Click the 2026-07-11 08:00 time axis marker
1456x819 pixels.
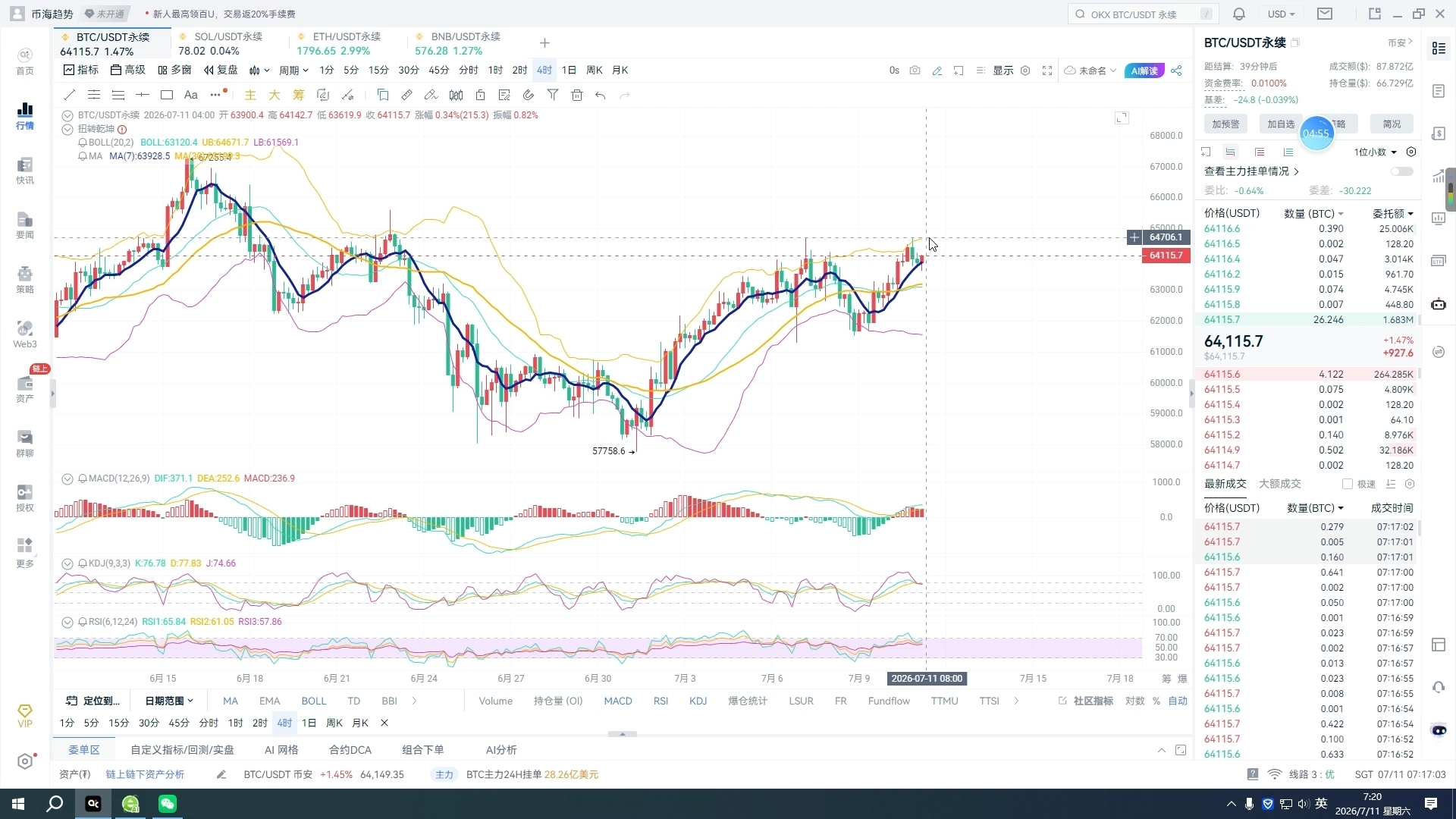[927, 679]
